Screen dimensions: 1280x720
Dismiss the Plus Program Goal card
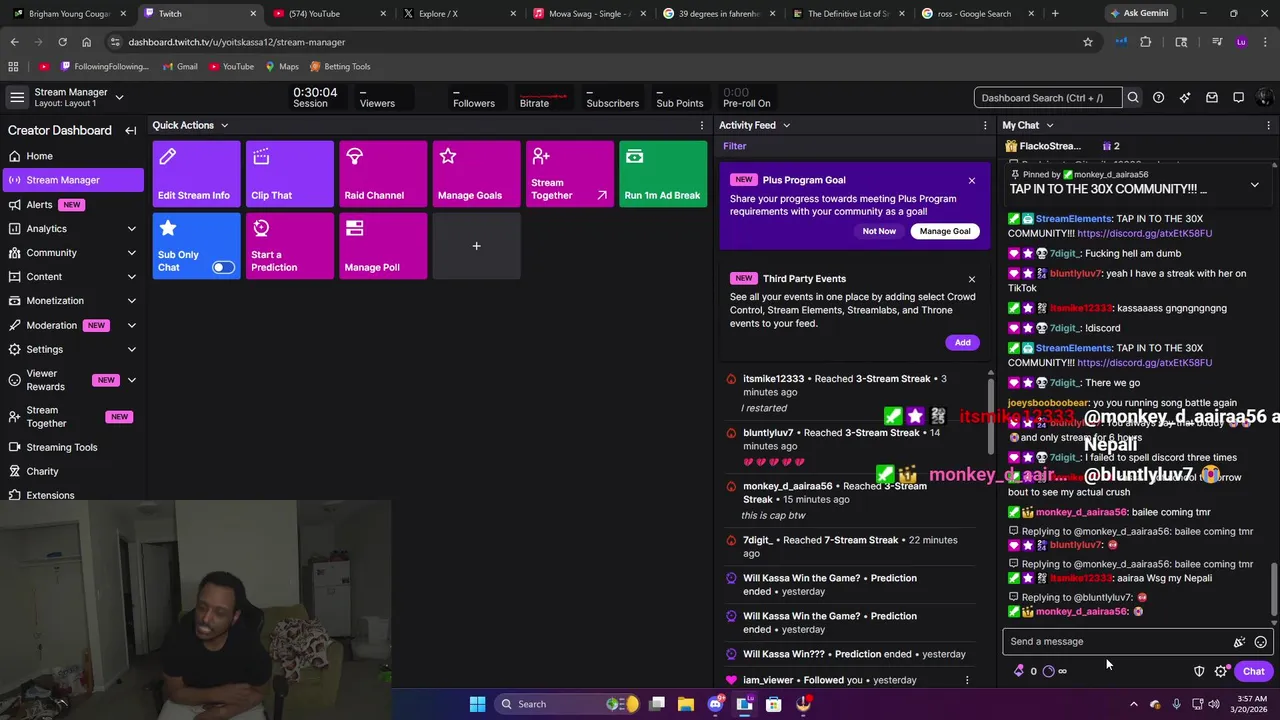pyautogui.click(x=971, y=181)
